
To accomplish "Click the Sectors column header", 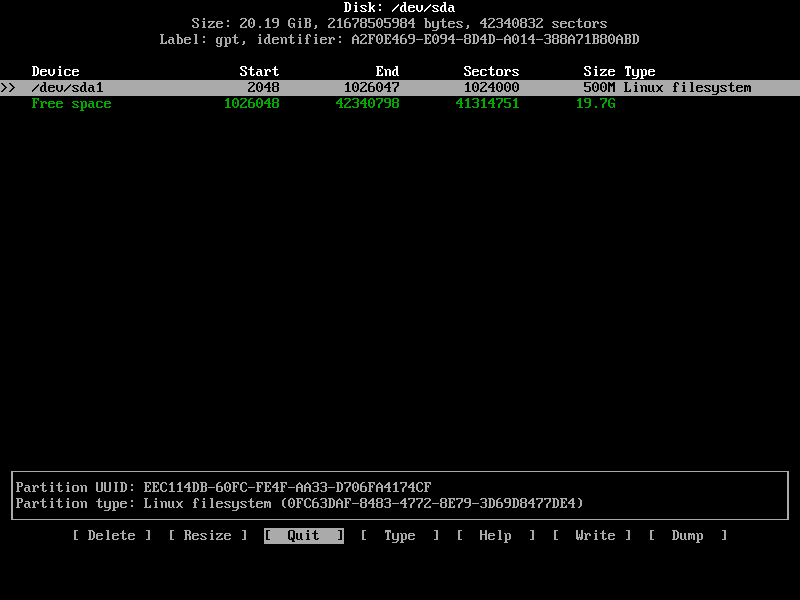I will (x=491, y=71).
